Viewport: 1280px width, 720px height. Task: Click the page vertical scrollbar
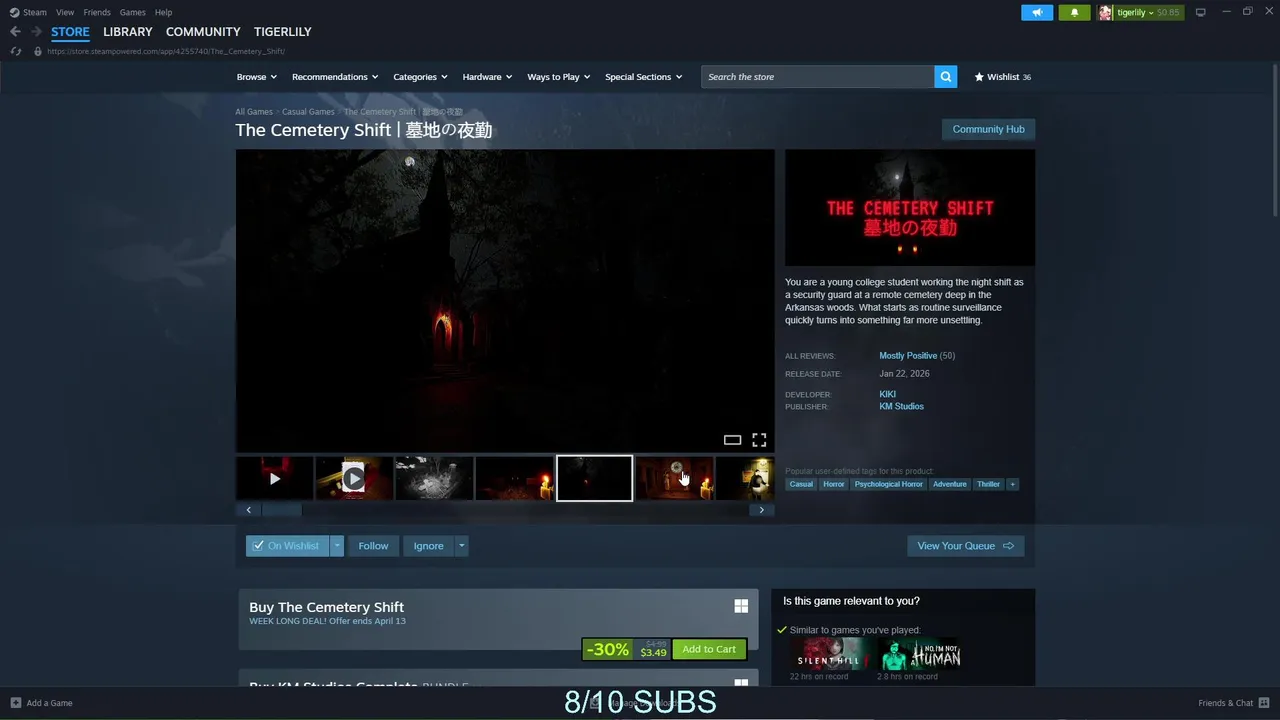(1275, 140)
